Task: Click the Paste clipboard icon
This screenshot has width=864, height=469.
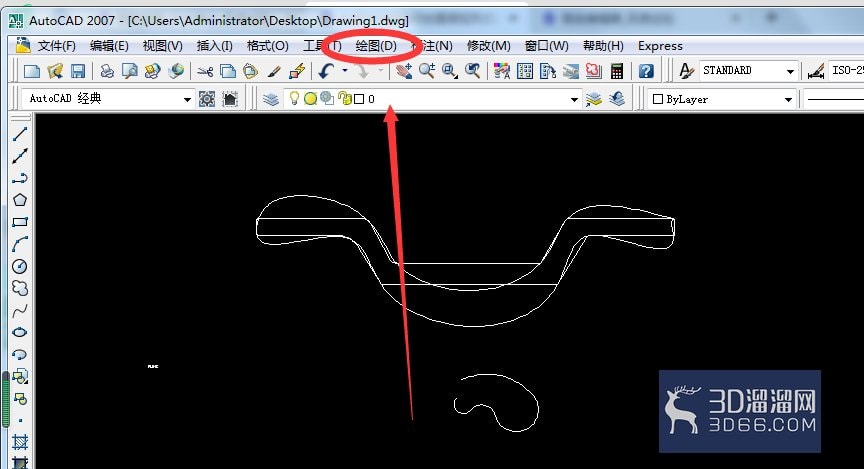Action: 251,71
